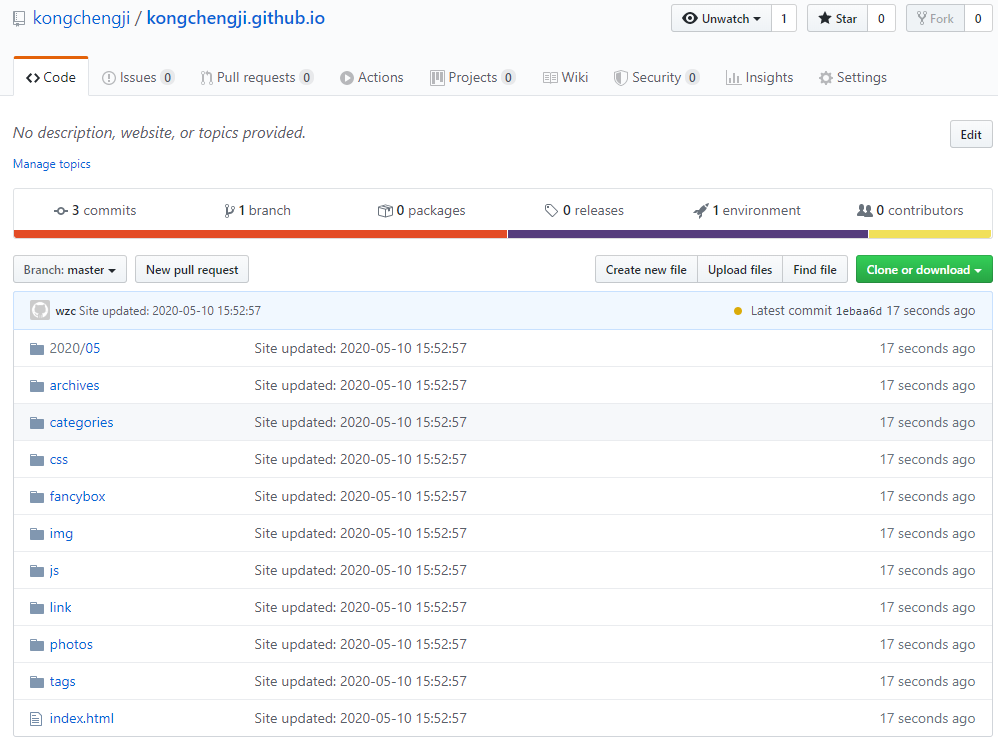Click the purple segment of language bar
The height and width of the screenshot is (746, 998).
[688, 234]
